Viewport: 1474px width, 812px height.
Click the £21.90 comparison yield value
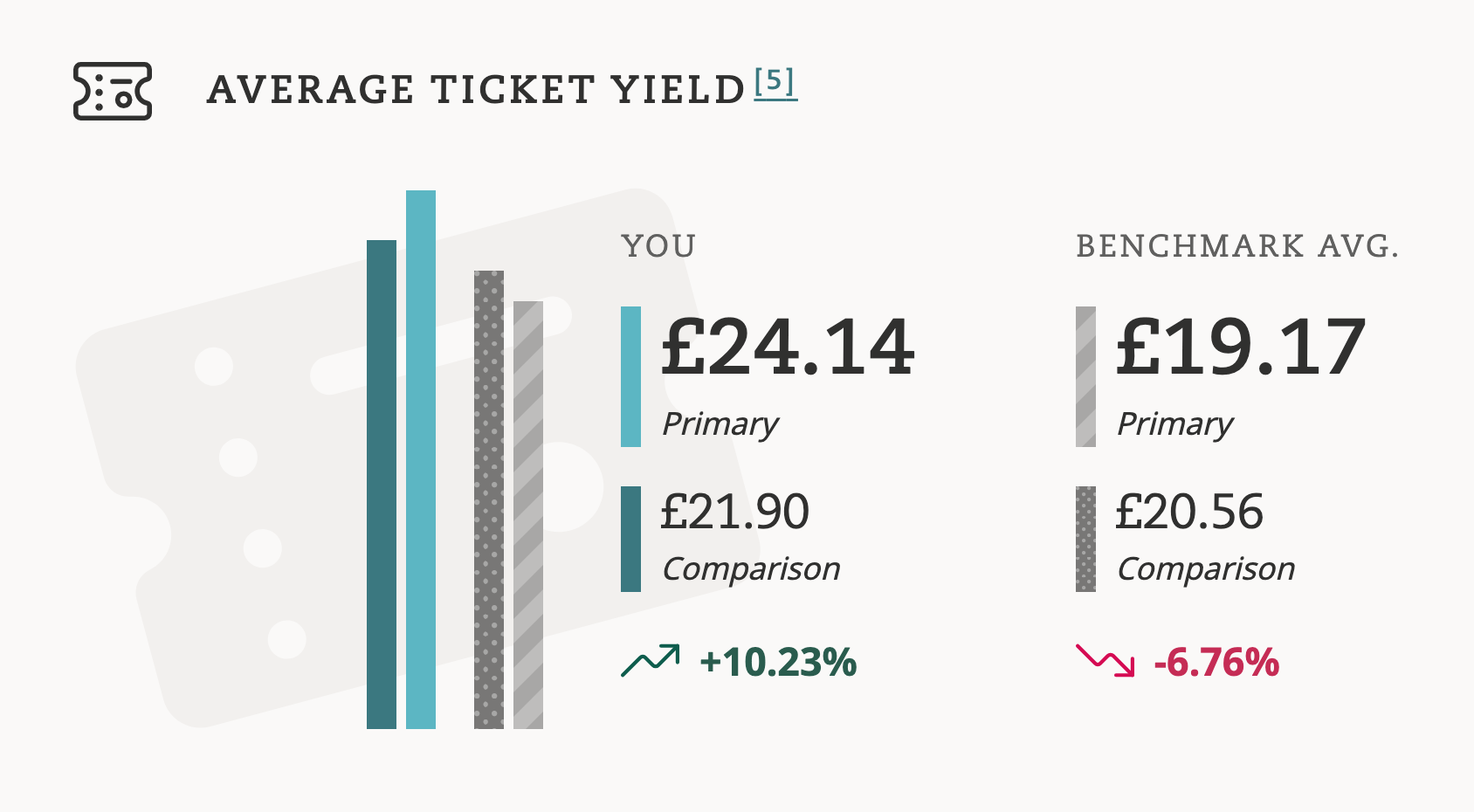[735, 512]
